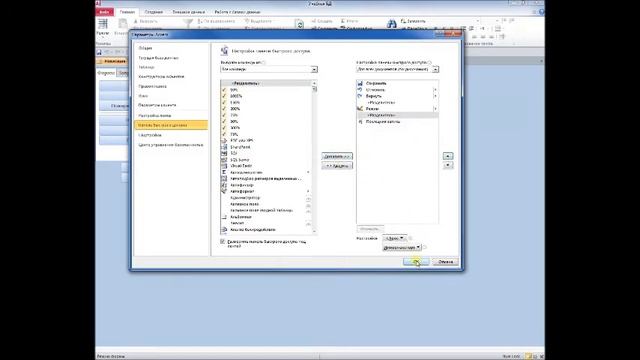Click the SharePoint command icon
Image resolution: width=640 pixels, height=360 pixels.
(x=224, y=147)
